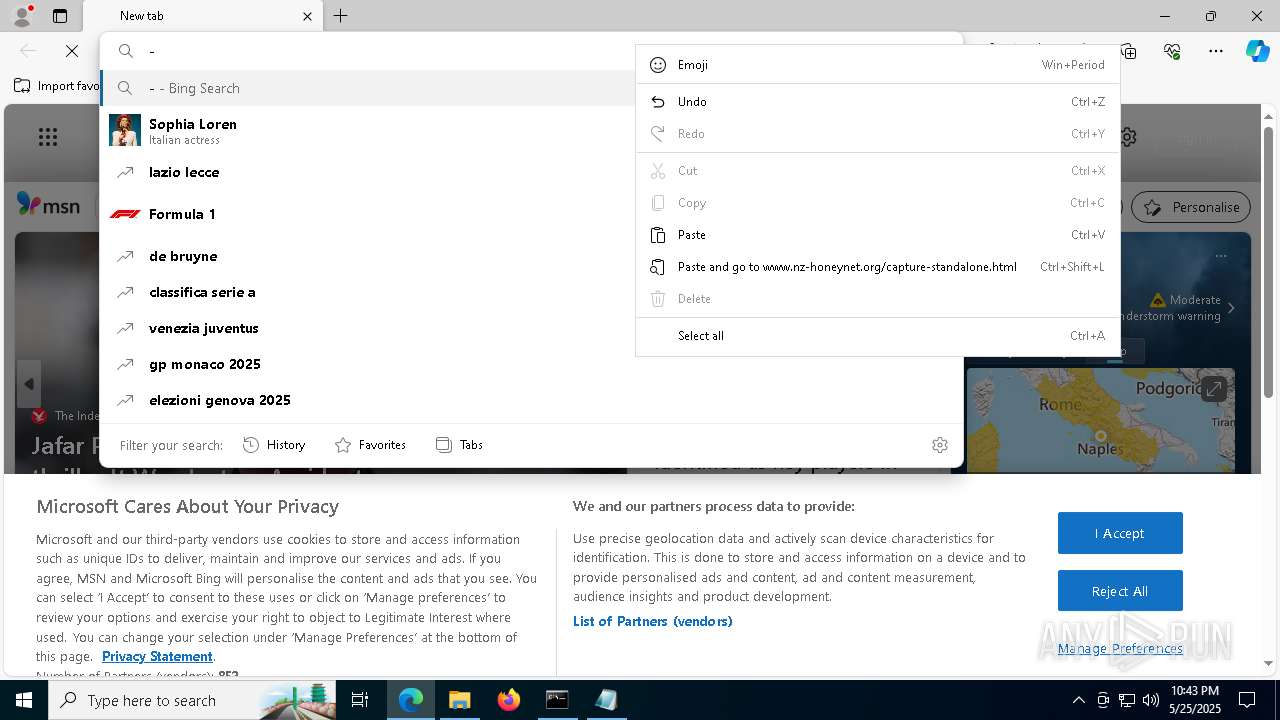
Task: Select '- - Bing Search' suggestion
Action: tap(367, 88)
